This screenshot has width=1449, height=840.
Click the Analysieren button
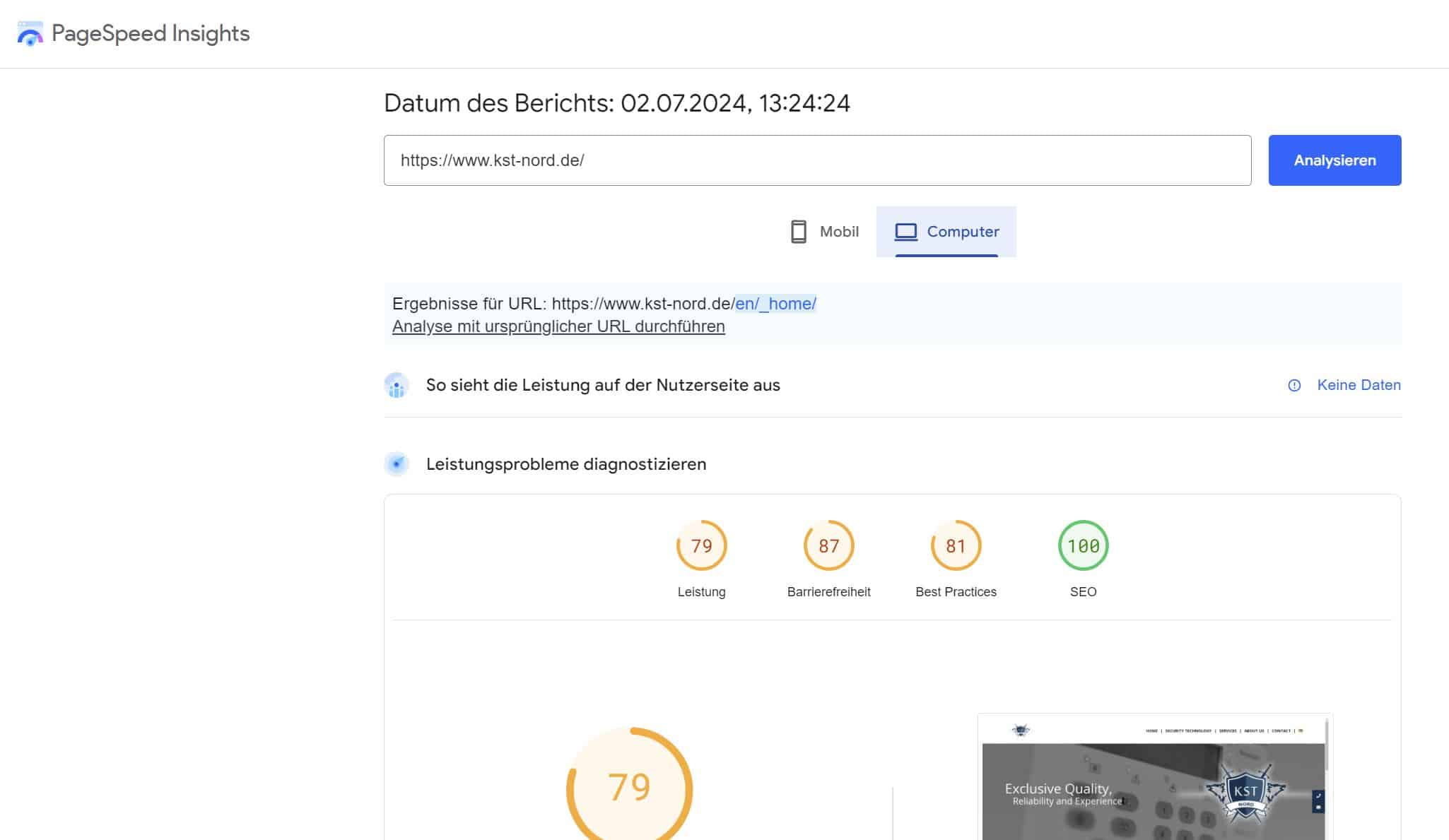[1334, 160]
